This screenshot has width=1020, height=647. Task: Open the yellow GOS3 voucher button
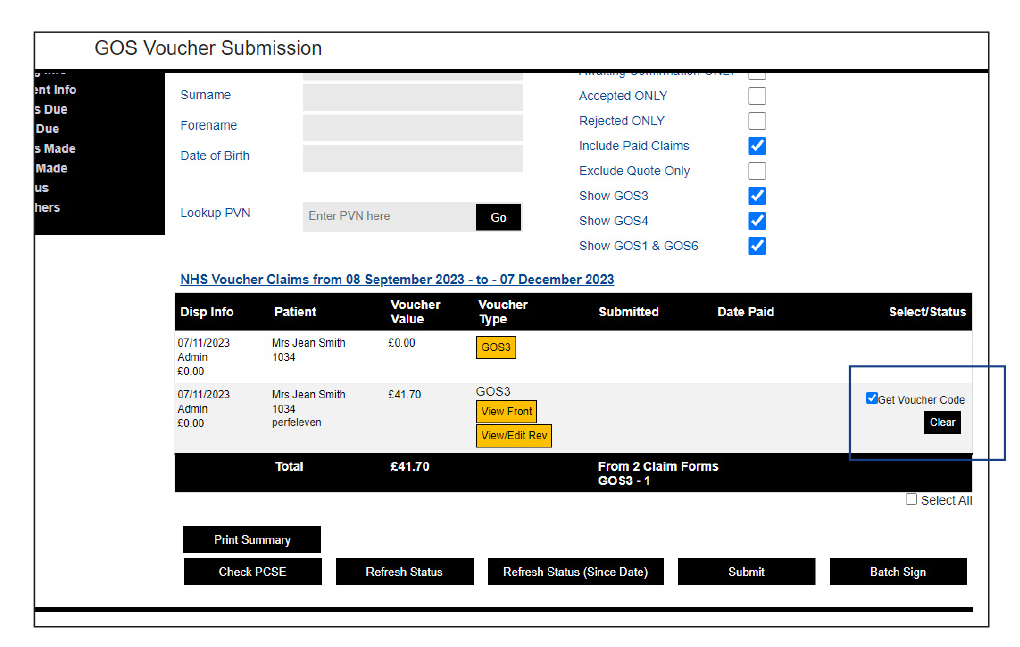pos(495,347)
